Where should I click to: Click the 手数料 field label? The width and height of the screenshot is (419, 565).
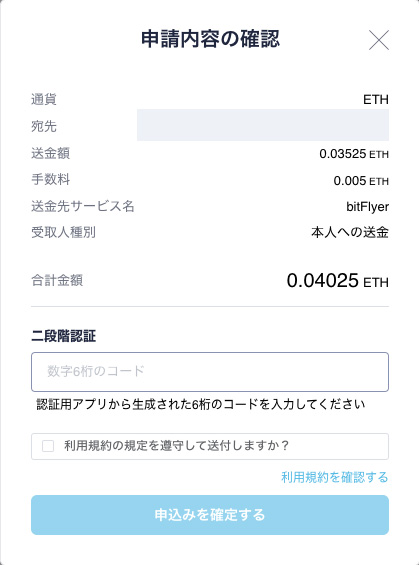(x=50, y=179)
